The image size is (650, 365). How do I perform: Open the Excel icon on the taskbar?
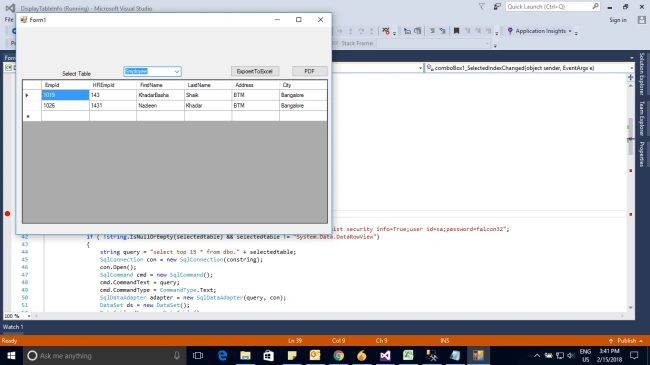pos(408,355)
